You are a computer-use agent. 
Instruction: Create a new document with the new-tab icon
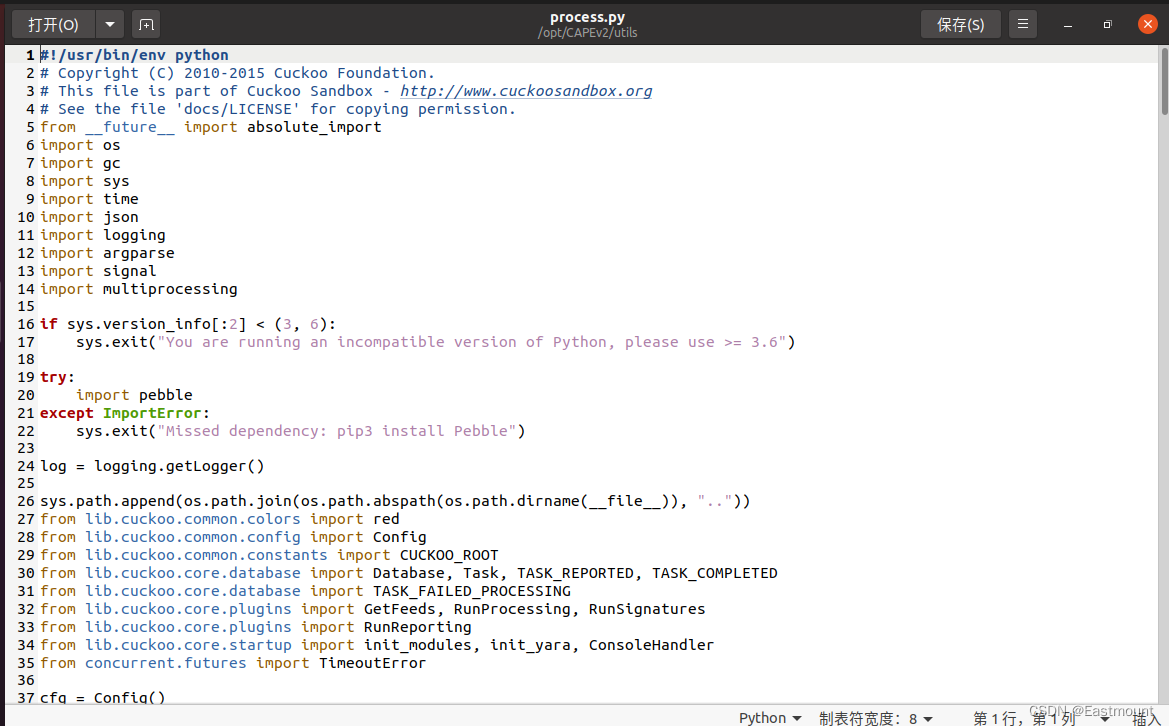point(146,25)
